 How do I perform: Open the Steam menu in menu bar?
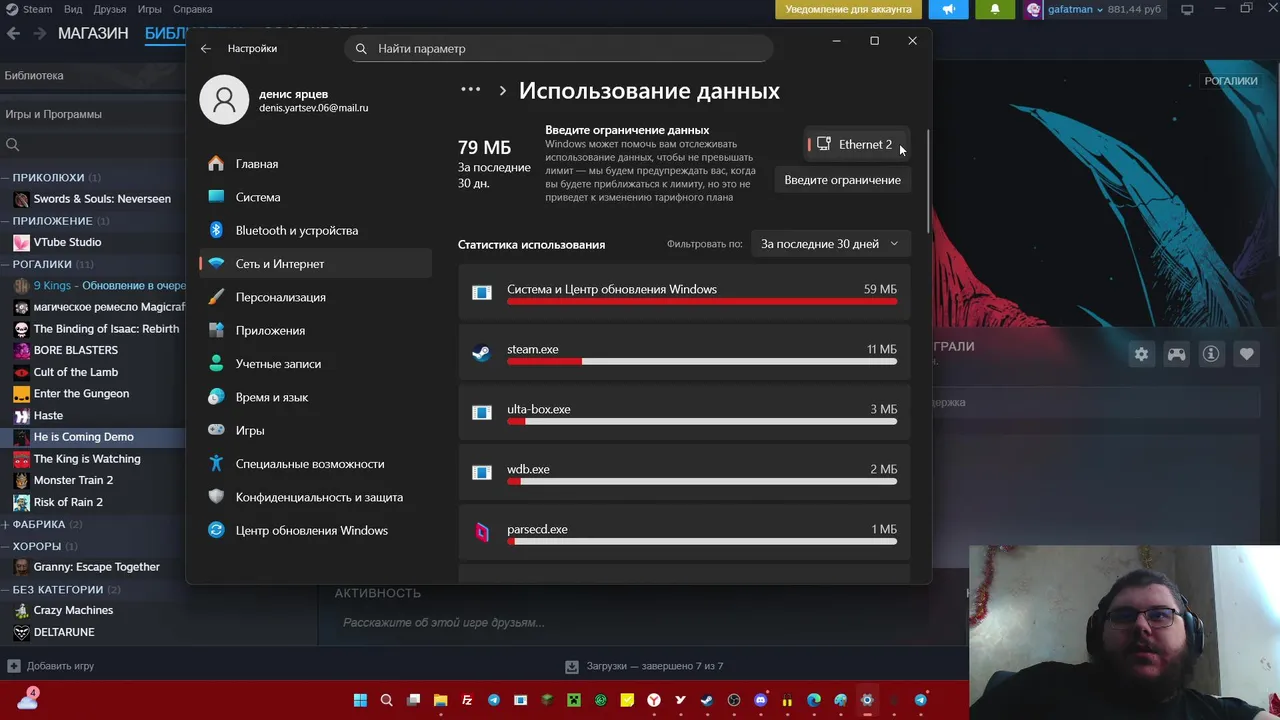[29, 9]
